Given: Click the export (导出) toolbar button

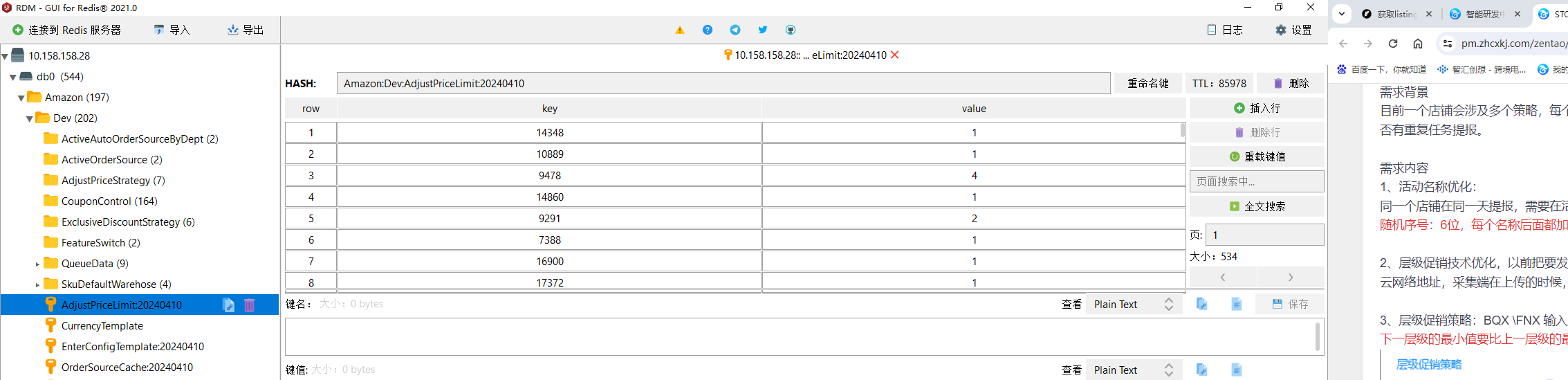Looking at the screenshot, I should 246,30.
